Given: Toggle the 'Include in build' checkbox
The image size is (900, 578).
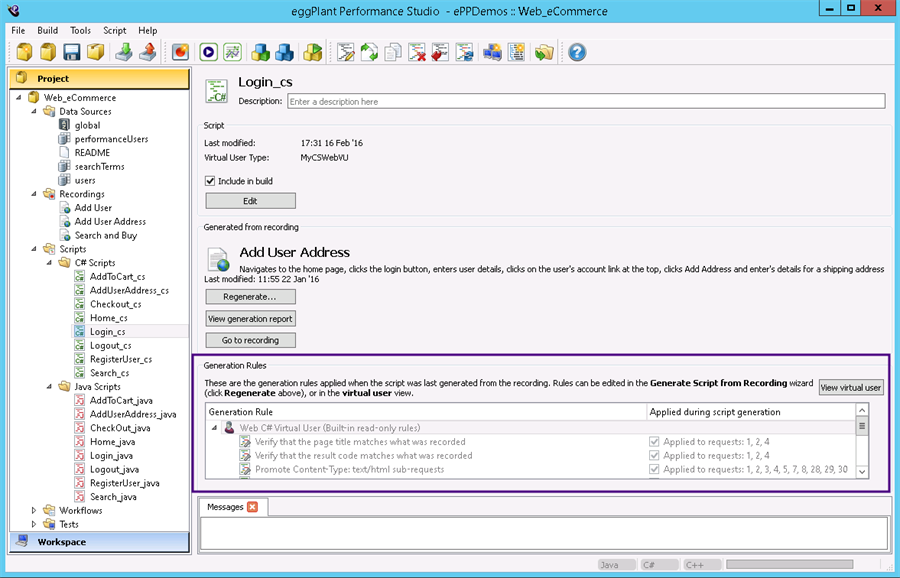Looking at the screenshot, I should tap(210, 181).
